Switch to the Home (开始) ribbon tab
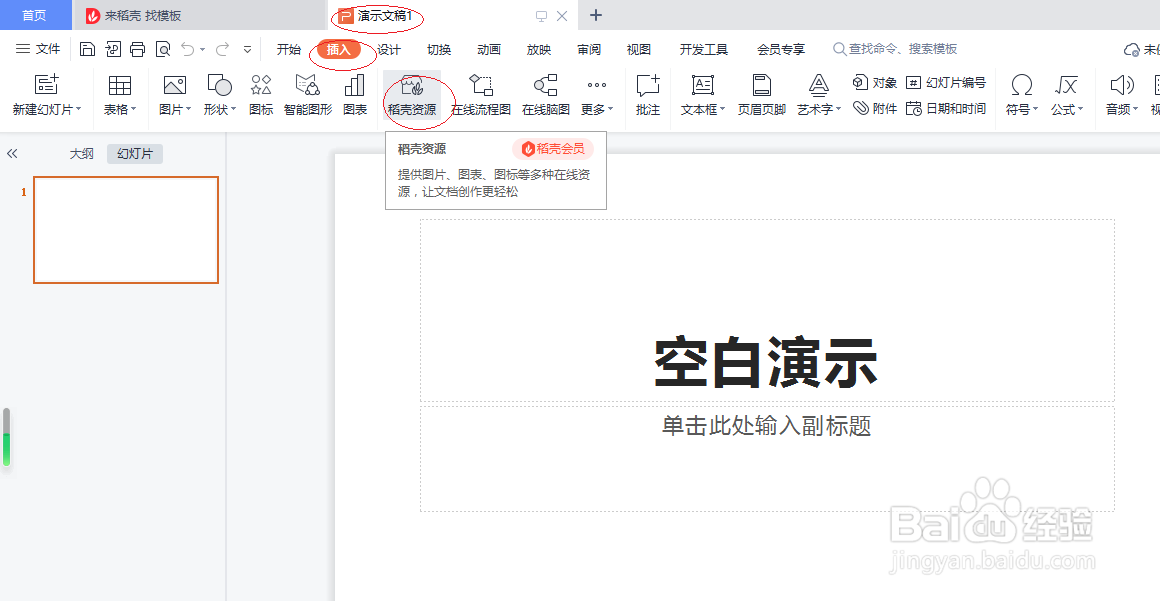Viewport: 1160px width, 601px height. pos(289,50)
